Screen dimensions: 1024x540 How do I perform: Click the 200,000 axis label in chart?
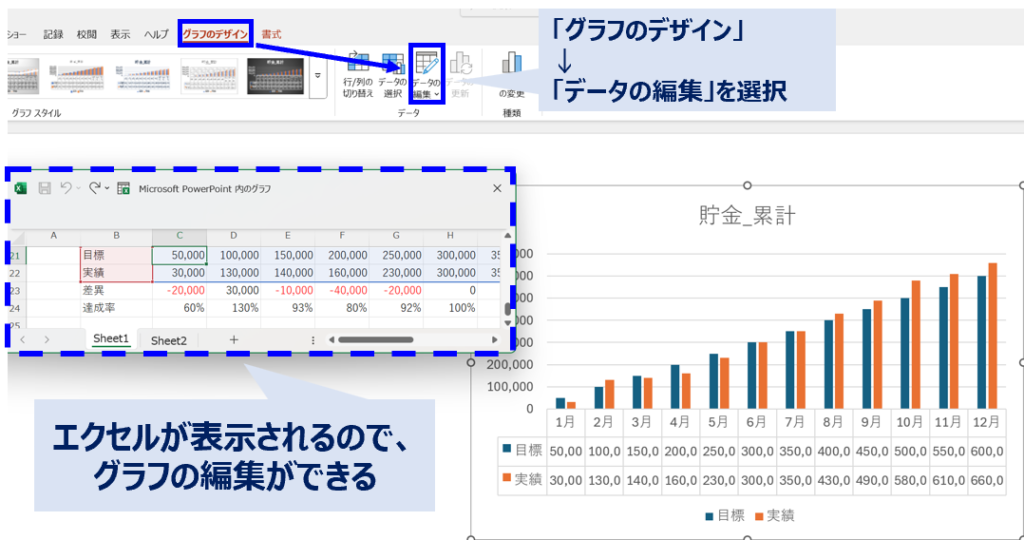coord(510,366)
